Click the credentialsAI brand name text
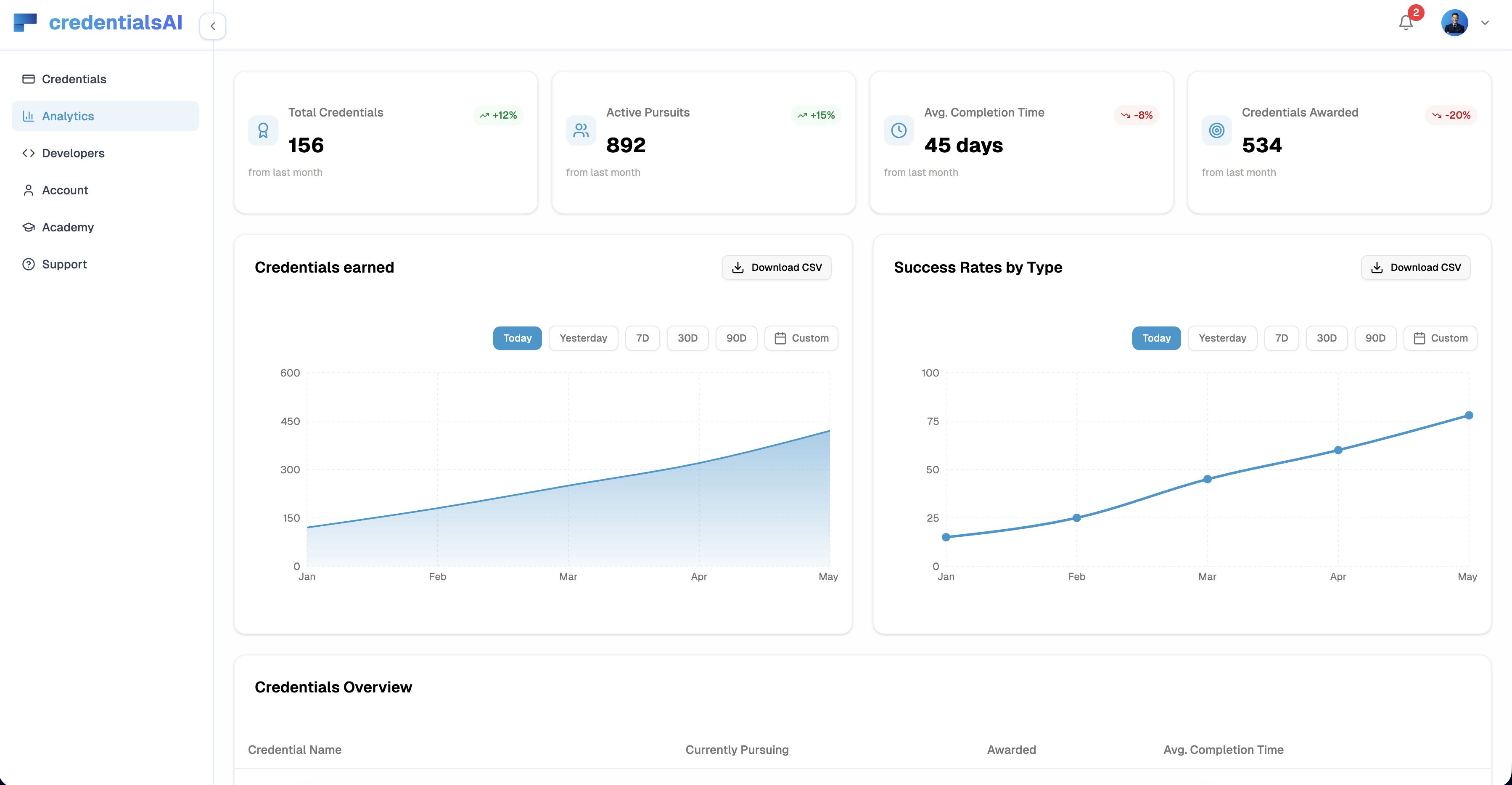Viewport: 1512px width, 785px height. 116,22
